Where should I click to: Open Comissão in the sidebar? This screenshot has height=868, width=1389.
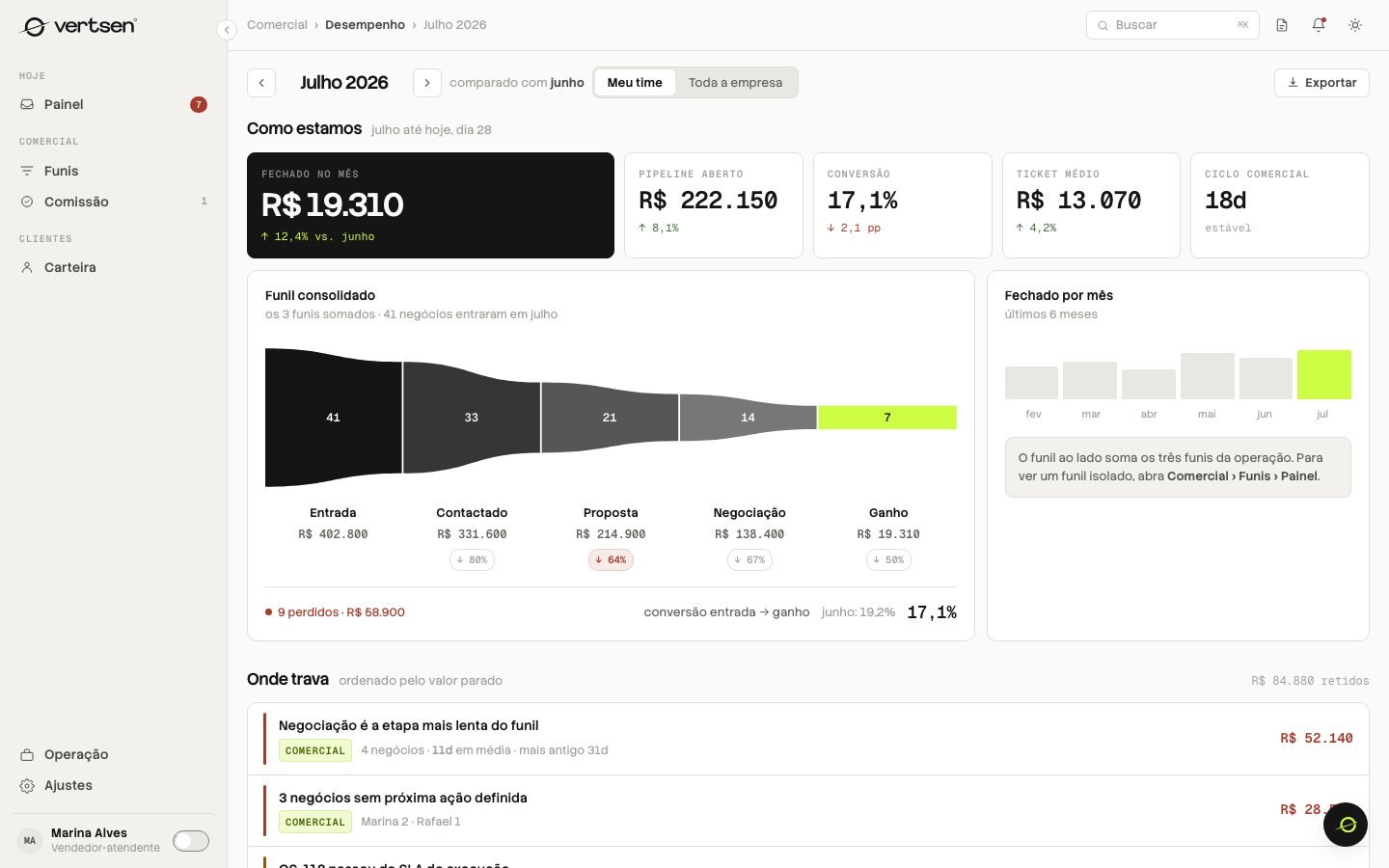click(113, 202)
